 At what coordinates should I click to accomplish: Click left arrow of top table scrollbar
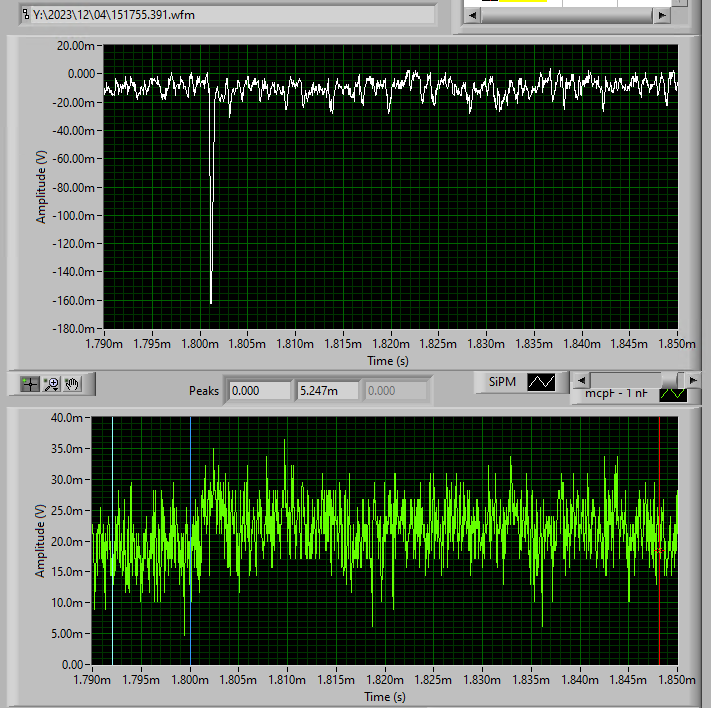[472, 16]
